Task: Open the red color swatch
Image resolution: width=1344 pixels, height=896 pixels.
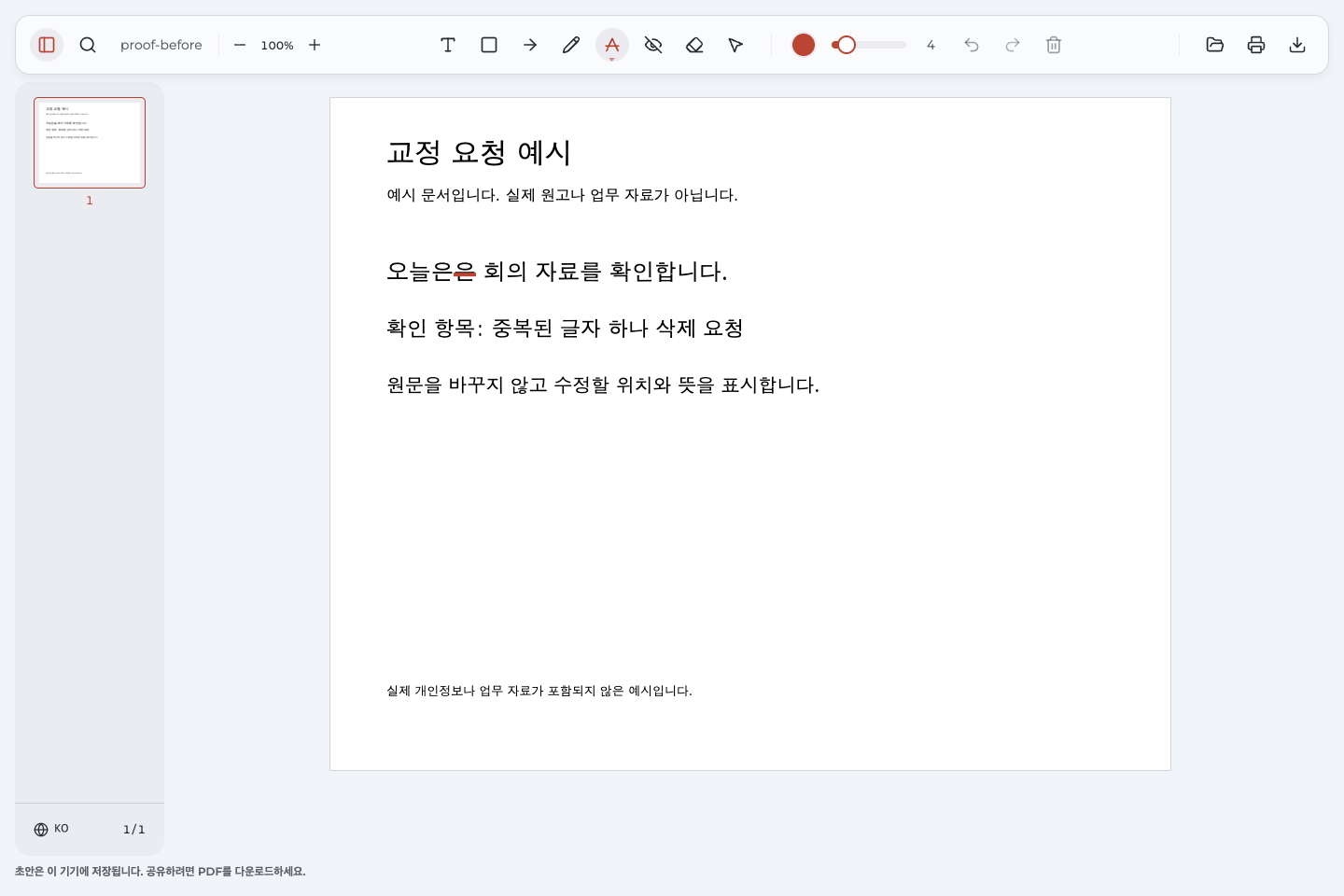Action: coord(804,45)
